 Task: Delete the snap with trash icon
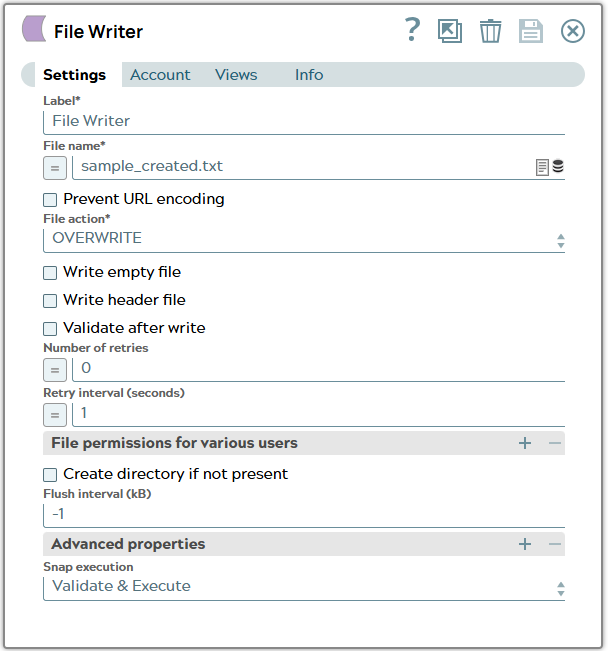[x=490, y=31]
